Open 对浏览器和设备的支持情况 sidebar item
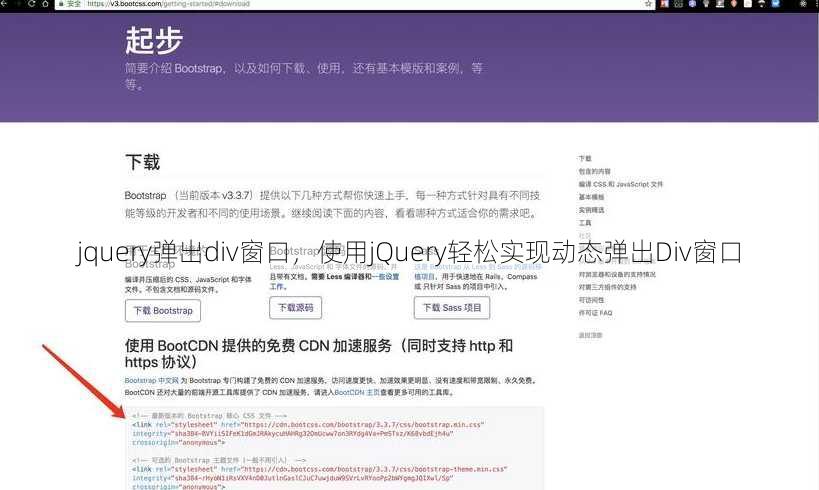This screenshot has height=490, width=819. 617,274
